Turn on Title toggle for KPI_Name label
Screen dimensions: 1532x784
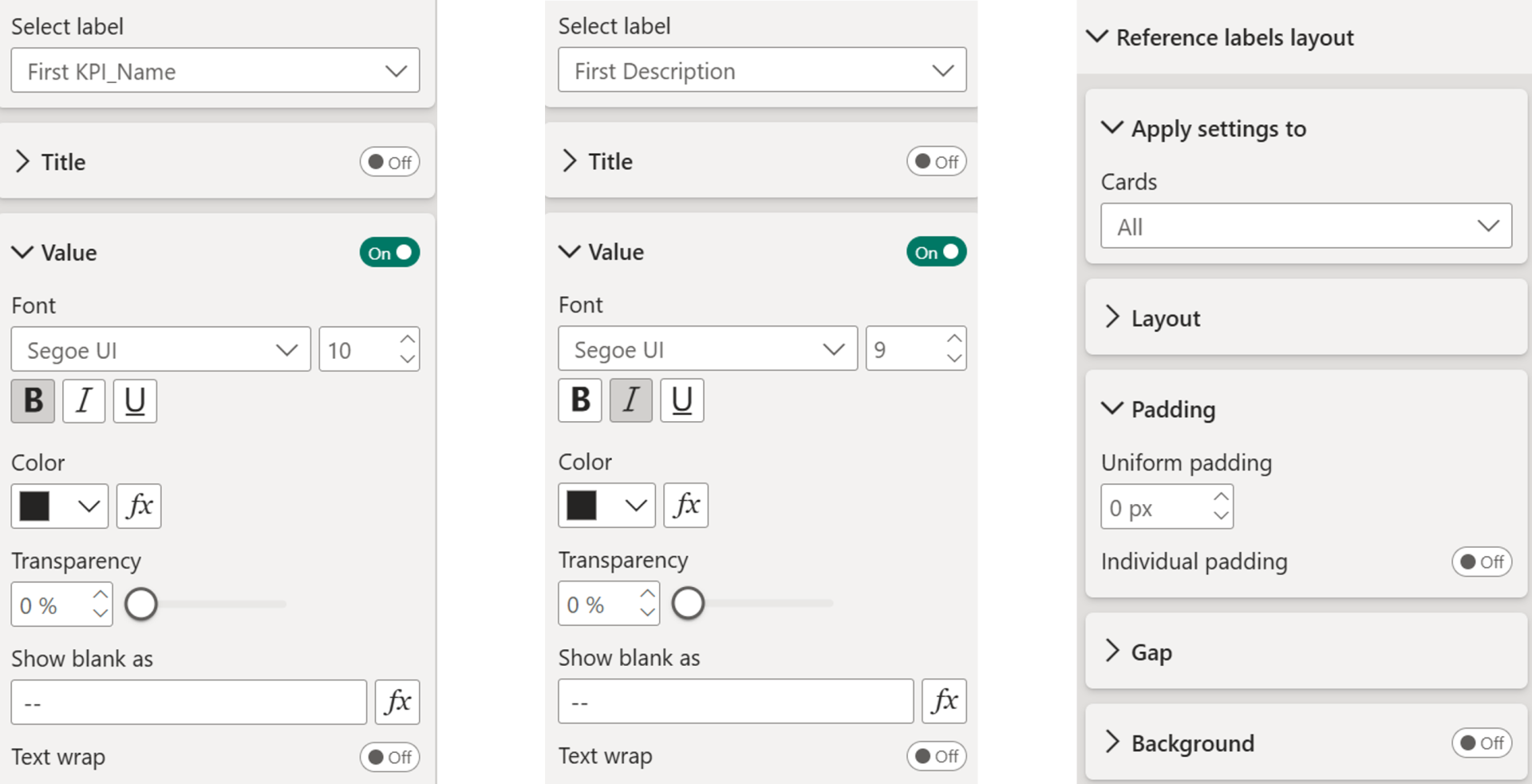point(389,162)
